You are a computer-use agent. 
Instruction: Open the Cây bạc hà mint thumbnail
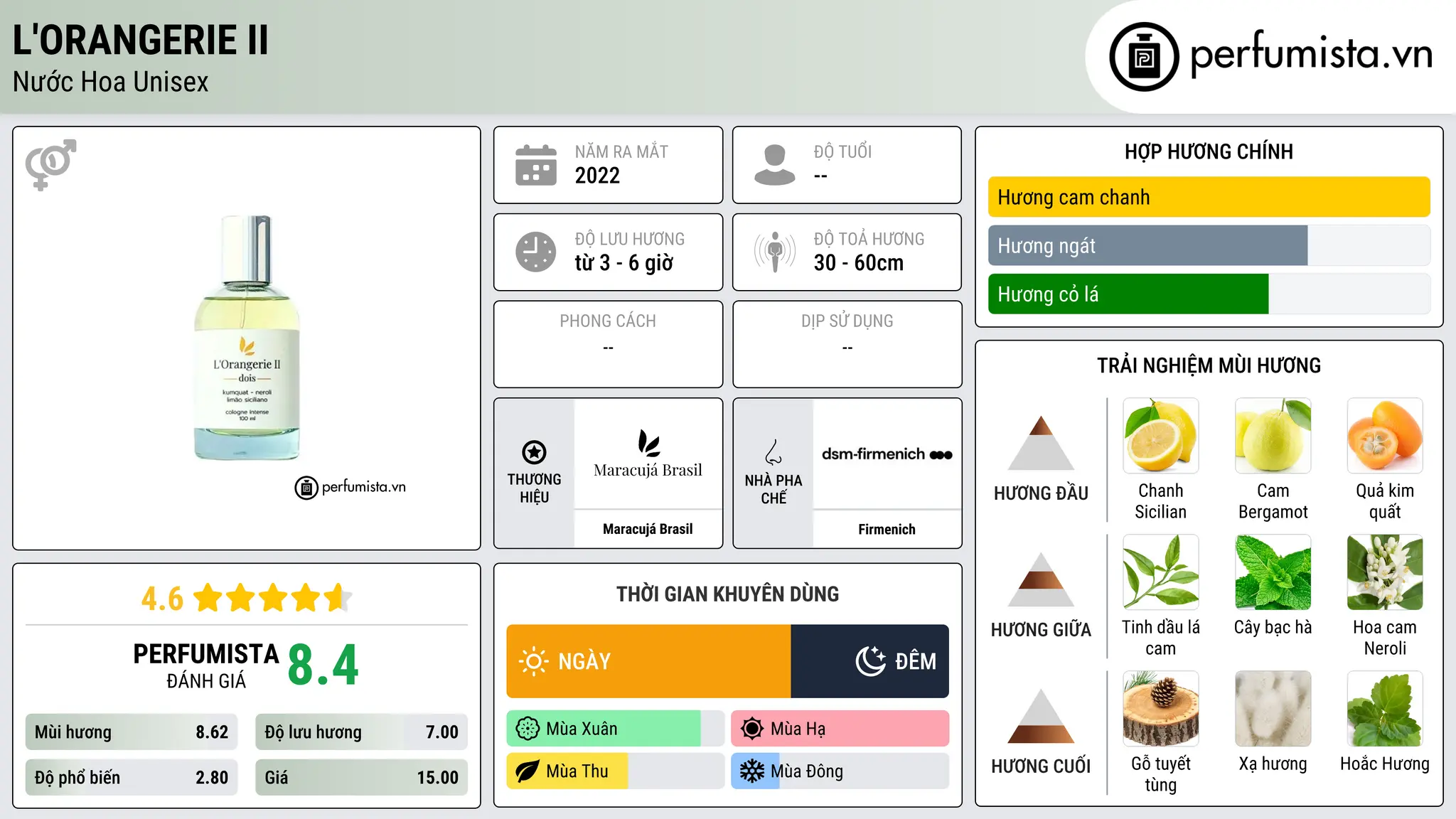(x=1273, y=572)
